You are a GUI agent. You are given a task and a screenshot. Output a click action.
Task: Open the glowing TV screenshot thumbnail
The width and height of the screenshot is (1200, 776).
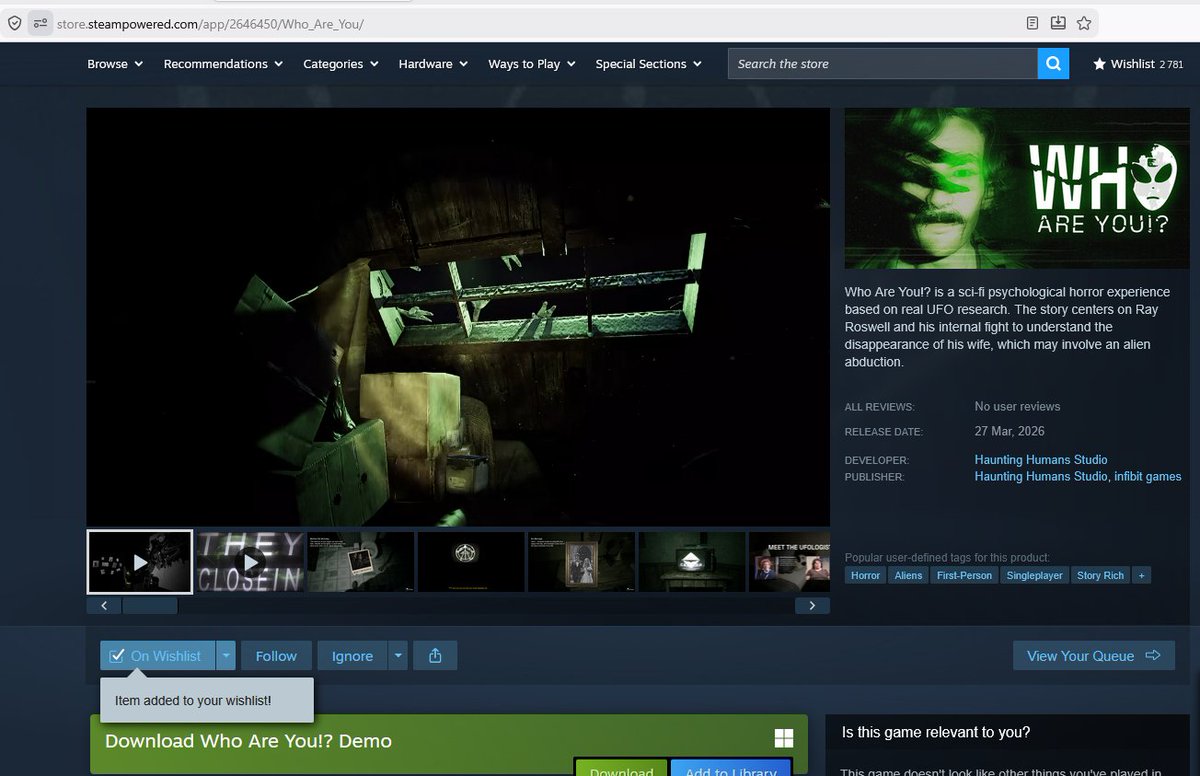point(692,562)
